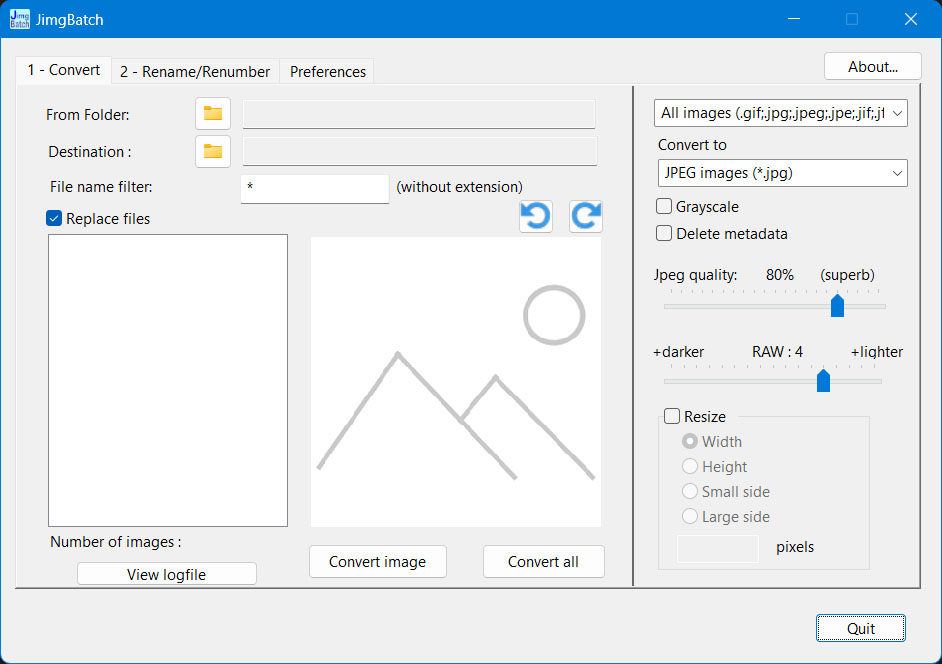Tick the Resize checkbox
The image size is (942, 664).
pyautogui.click(x=672, y=417)
